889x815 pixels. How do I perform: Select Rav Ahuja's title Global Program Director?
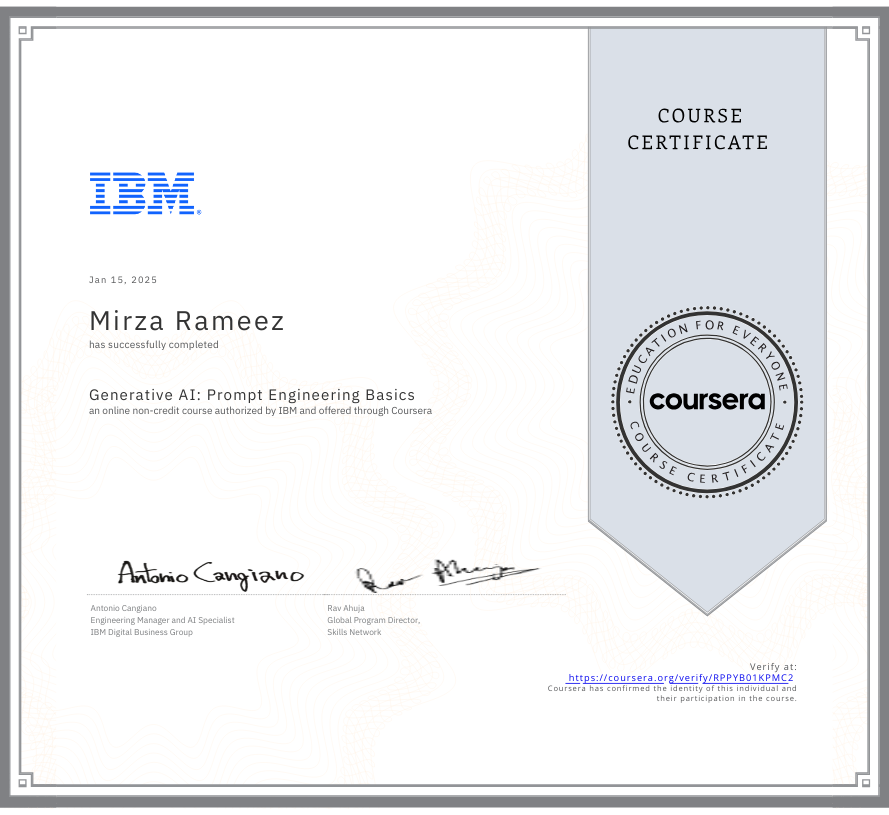click(374, 620)
